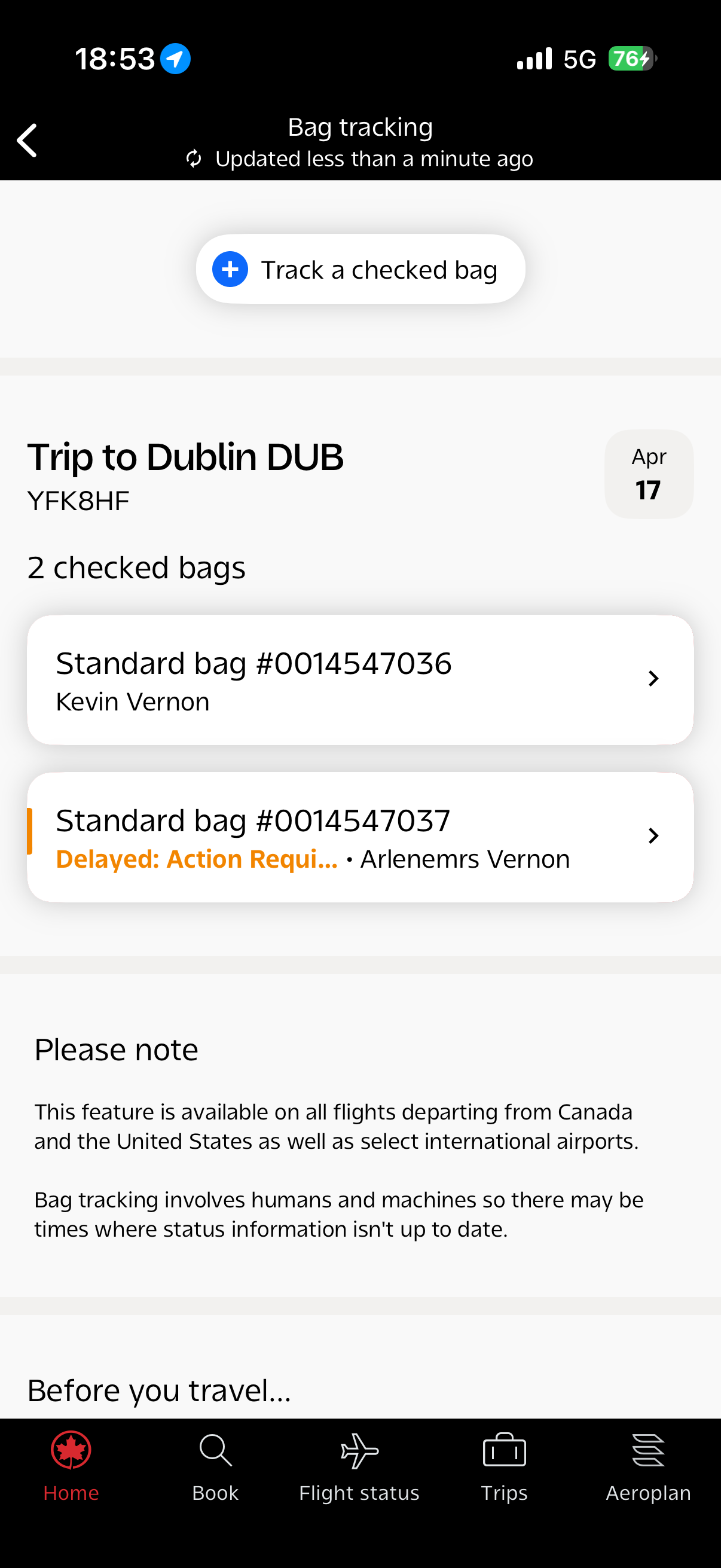Tap the location arrow in status bar
721x1568 pixels.
(175, 59)
